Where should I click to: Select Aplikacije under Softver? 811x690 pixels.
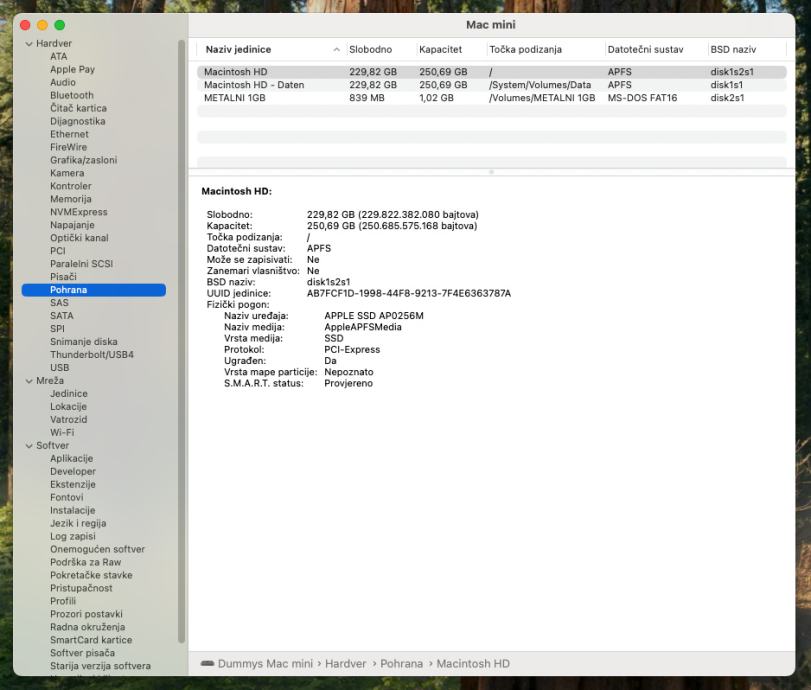coord(71,459)
